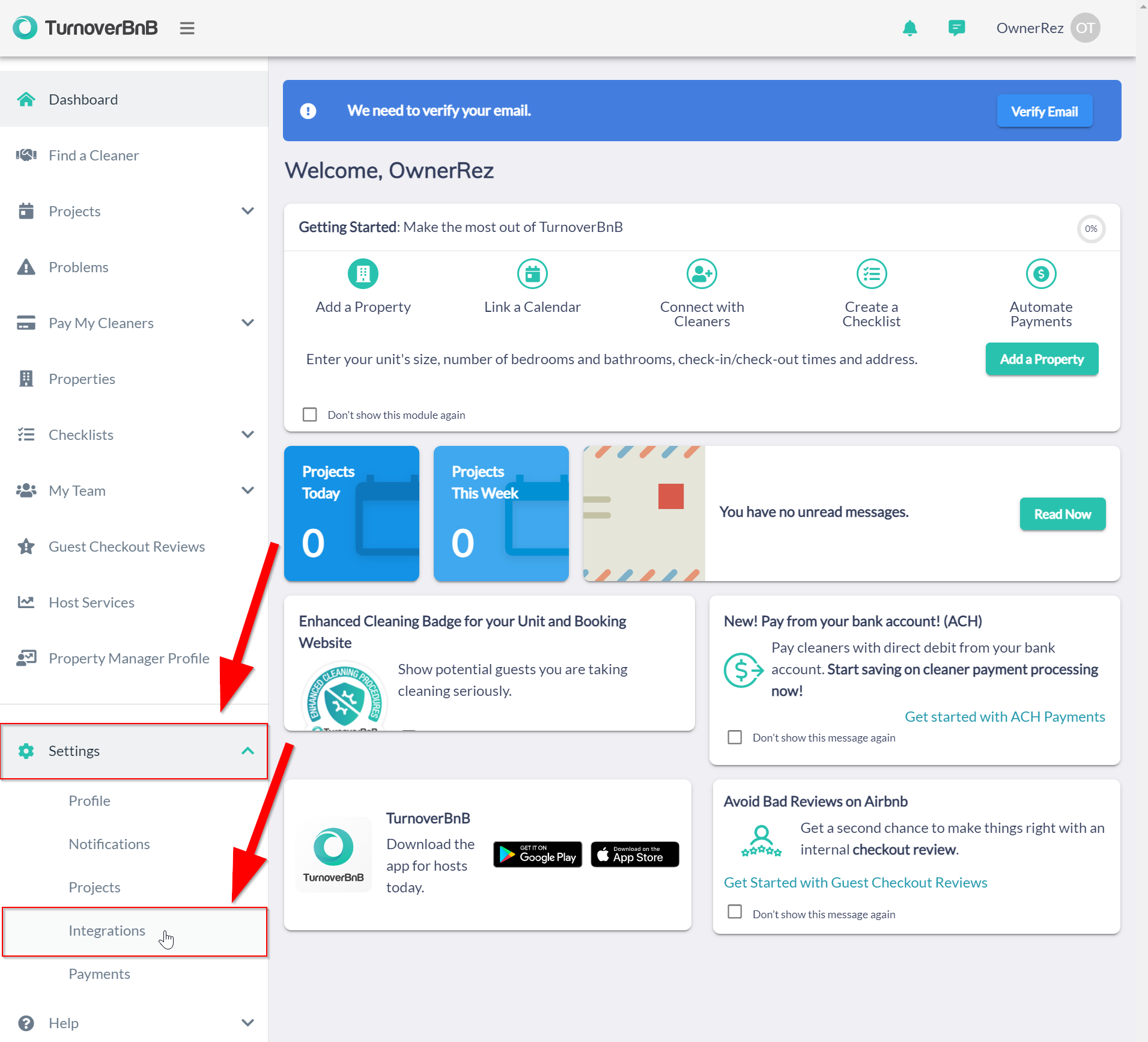This screenshot has height=1042, width=1148.
Task: Click the Checklists list icon
Action: point(26,434)
